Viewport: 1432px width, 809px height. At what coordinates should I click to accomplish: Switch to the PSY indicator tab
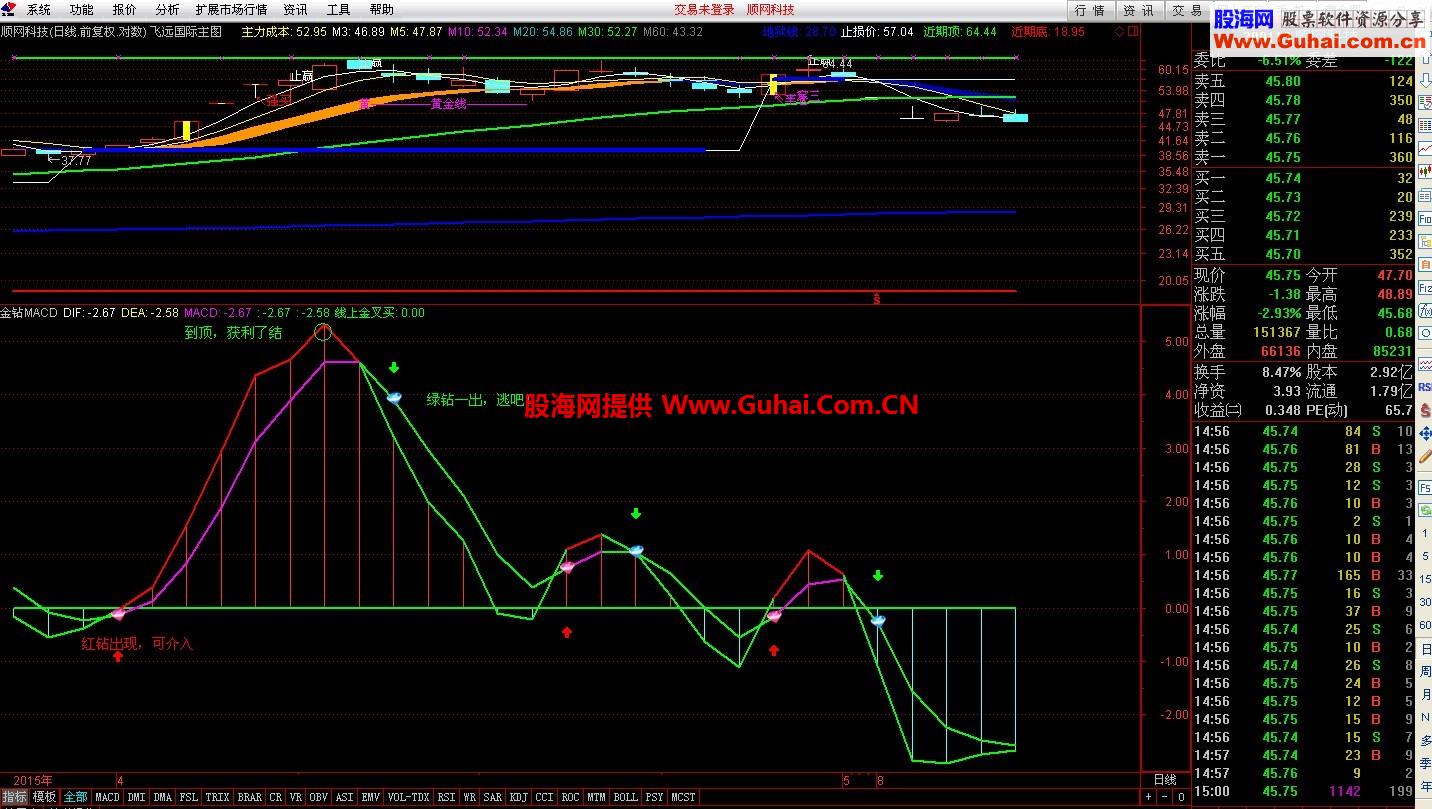[654, 797]
